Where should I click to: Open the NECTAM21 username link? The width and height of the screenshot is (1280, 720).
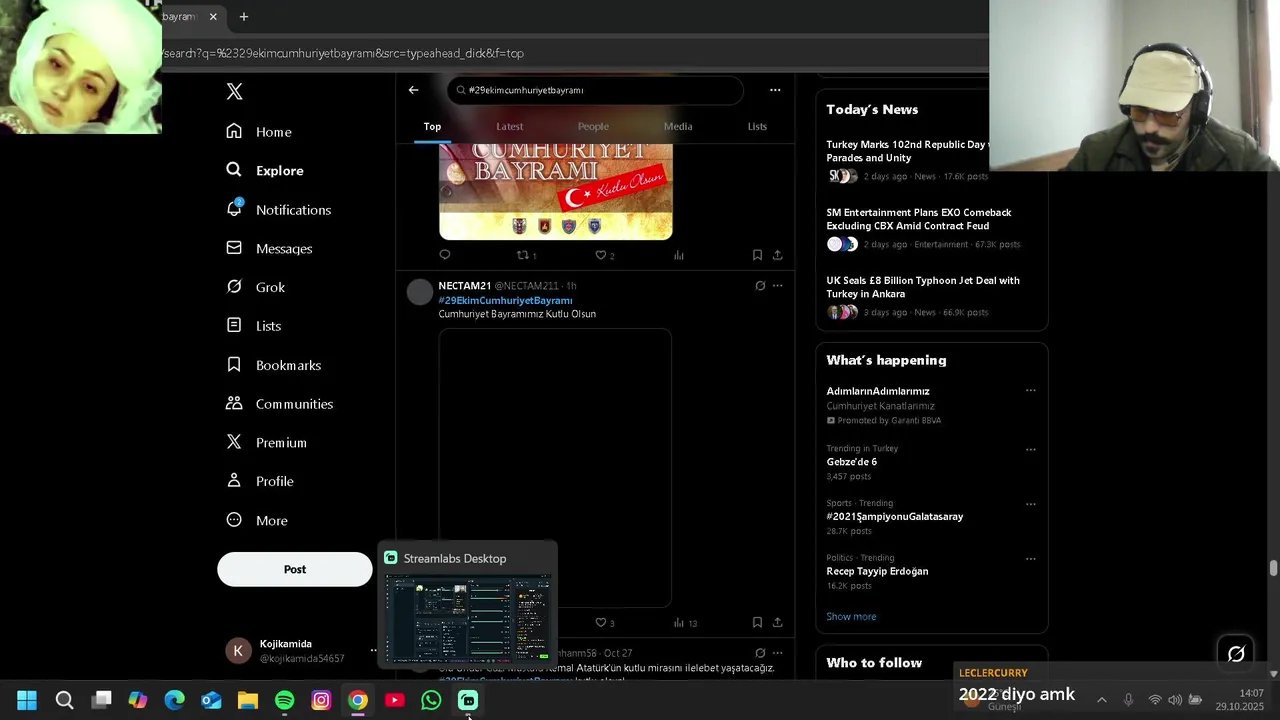(x=464, y=286)
